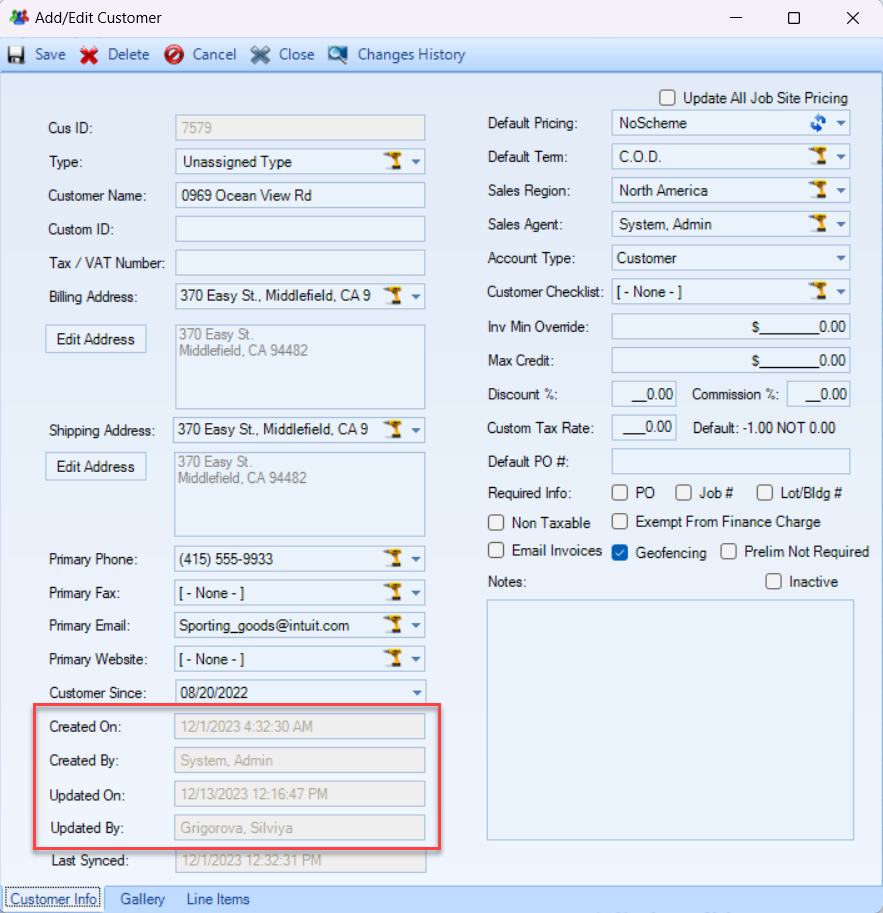The width and height of the screenshot is (883, 913).
Task: Click Edit Address for shipping address
Action: click(x=96, y=466)
